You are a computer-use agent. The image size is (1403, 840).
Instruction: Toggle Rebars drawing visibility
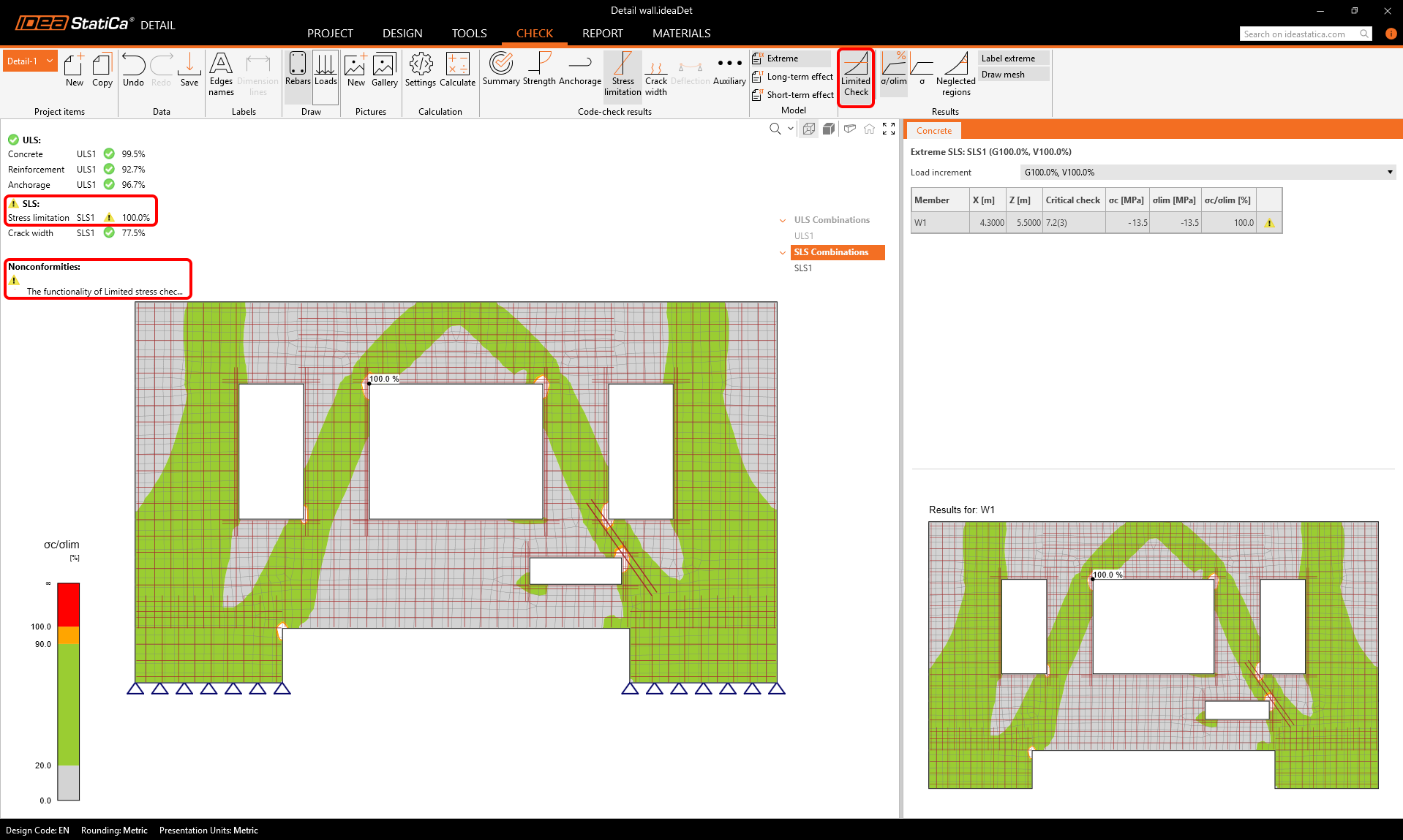point(298,70)
